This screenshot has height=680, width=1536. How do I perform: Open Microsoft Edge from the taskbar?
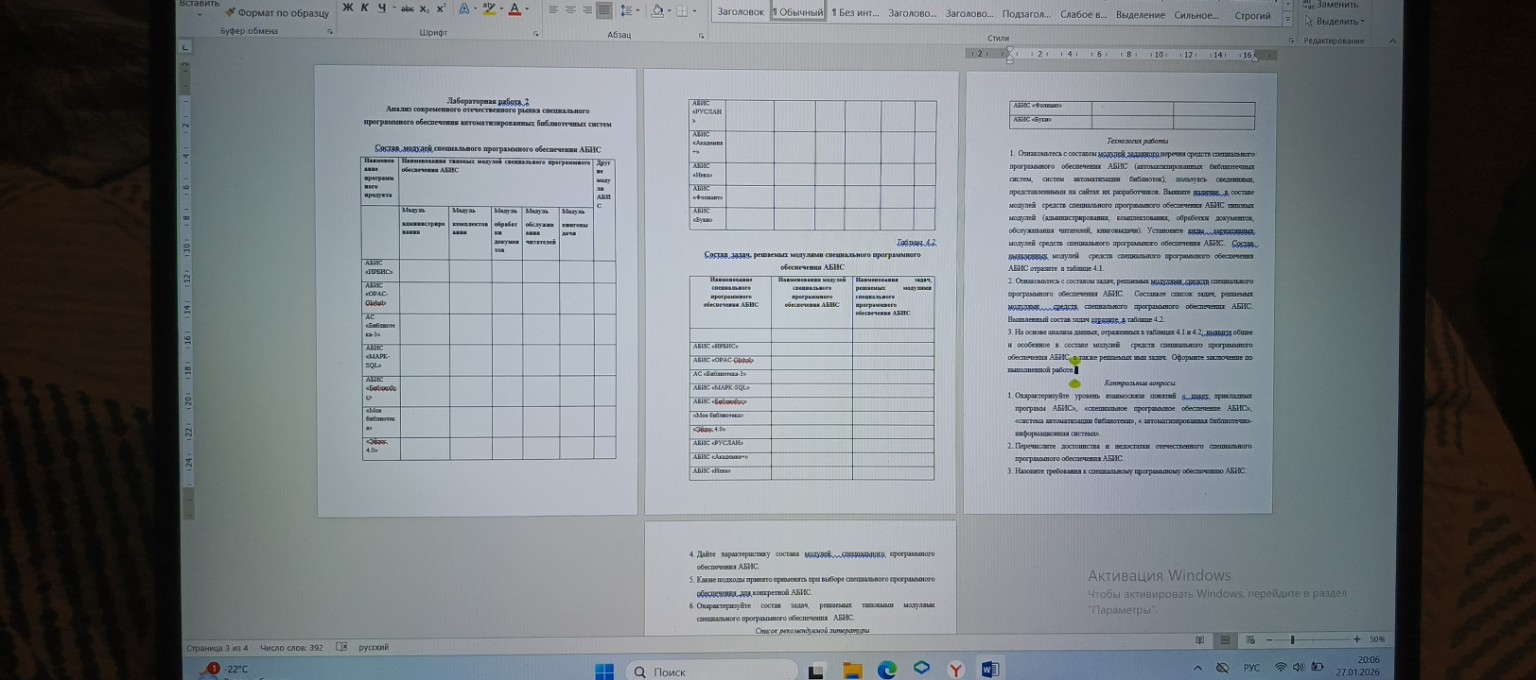tap(887, 669)
